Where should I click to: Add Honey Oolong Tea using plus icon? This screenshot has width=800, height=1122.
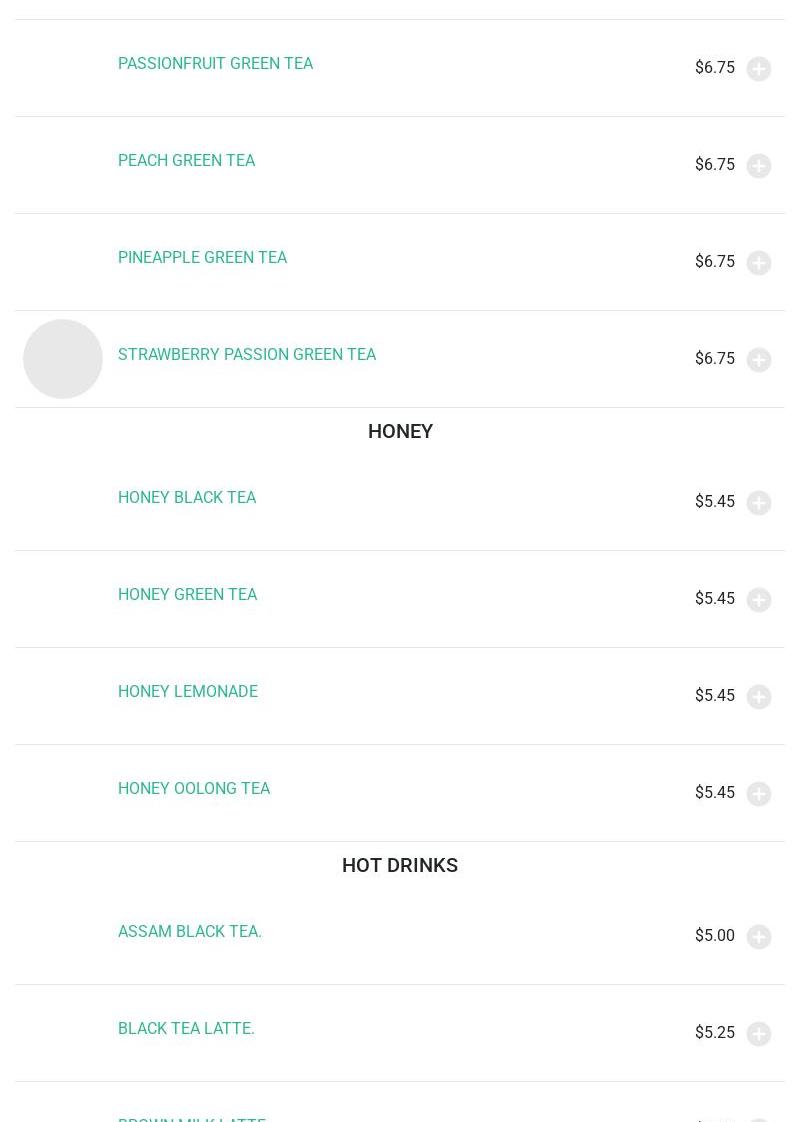pos(758,794)
